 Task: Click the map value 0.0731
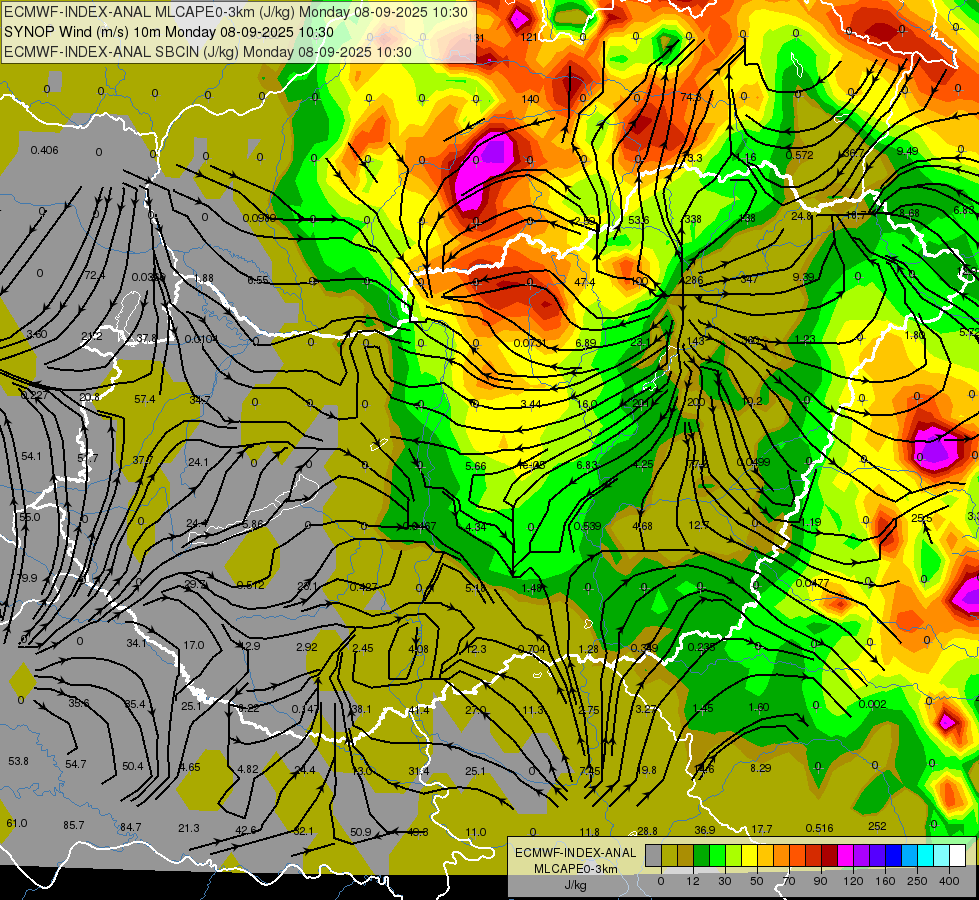(530, 343)
